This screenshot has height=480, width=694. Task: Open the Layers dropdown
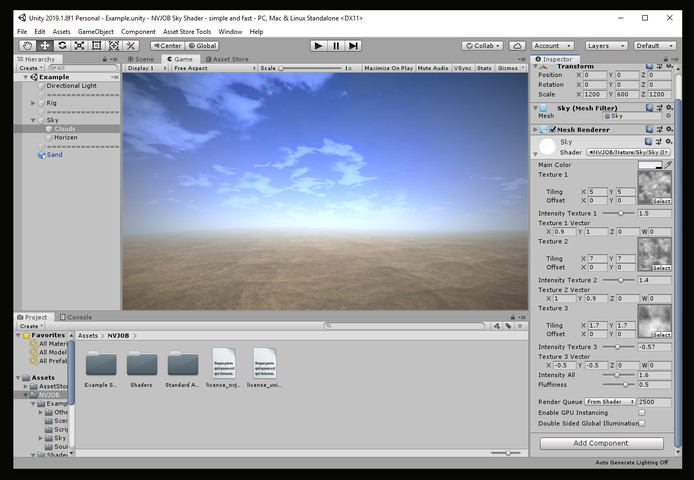click(x=606, y=46)
